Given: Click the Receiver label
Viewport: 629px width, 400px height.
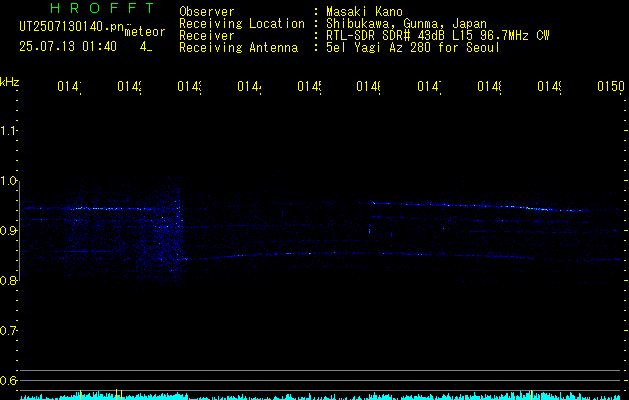Looking at the screenshot, I should [207, 36].
